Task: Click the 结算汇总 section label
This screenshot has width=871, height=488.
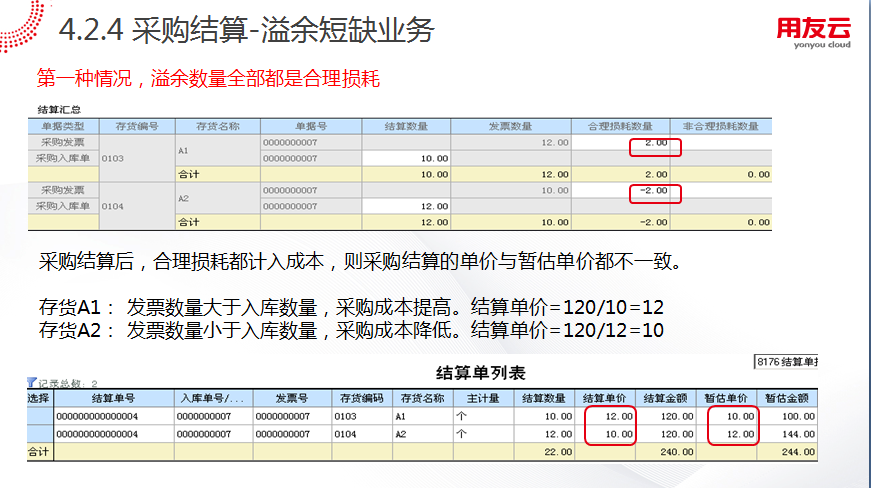Action: (x=59, y=109)
